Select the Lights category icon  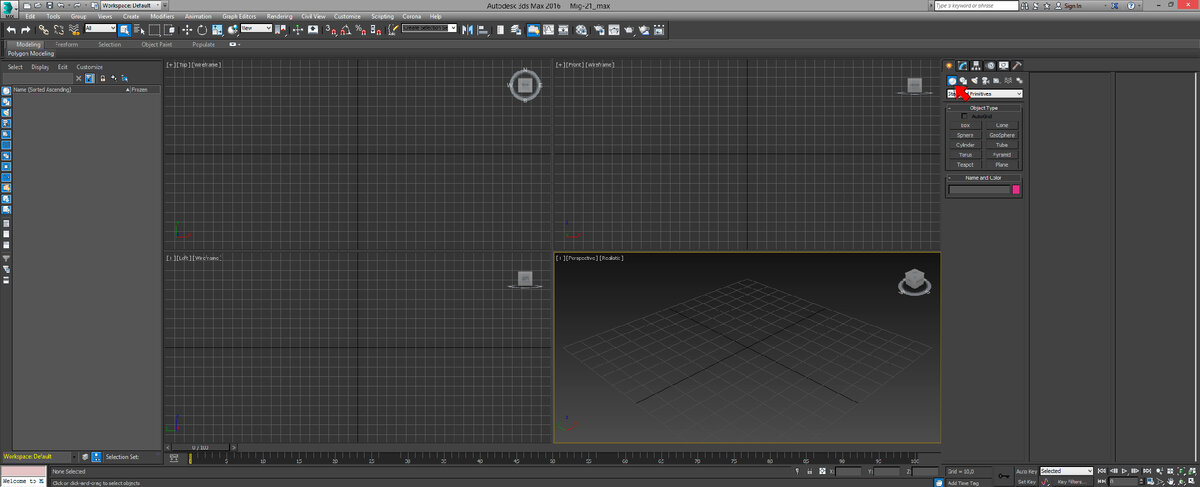pos(975,81)
